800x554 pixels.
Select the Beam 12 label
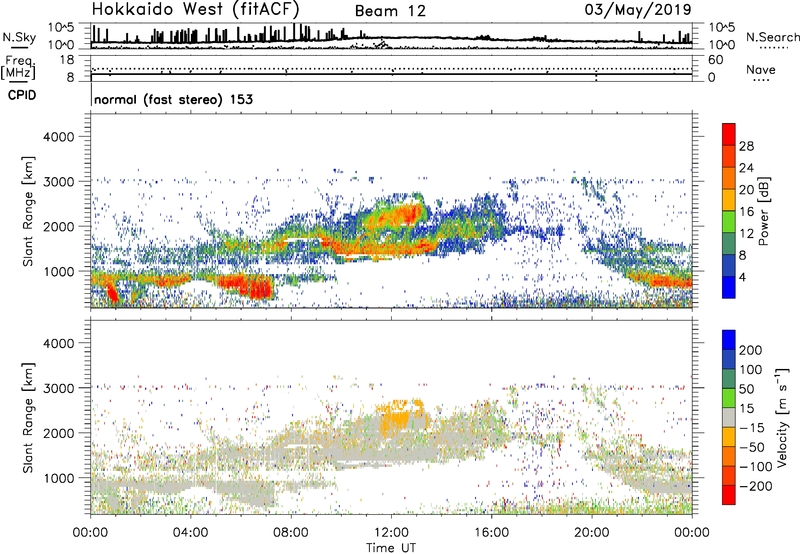point(390,11)
